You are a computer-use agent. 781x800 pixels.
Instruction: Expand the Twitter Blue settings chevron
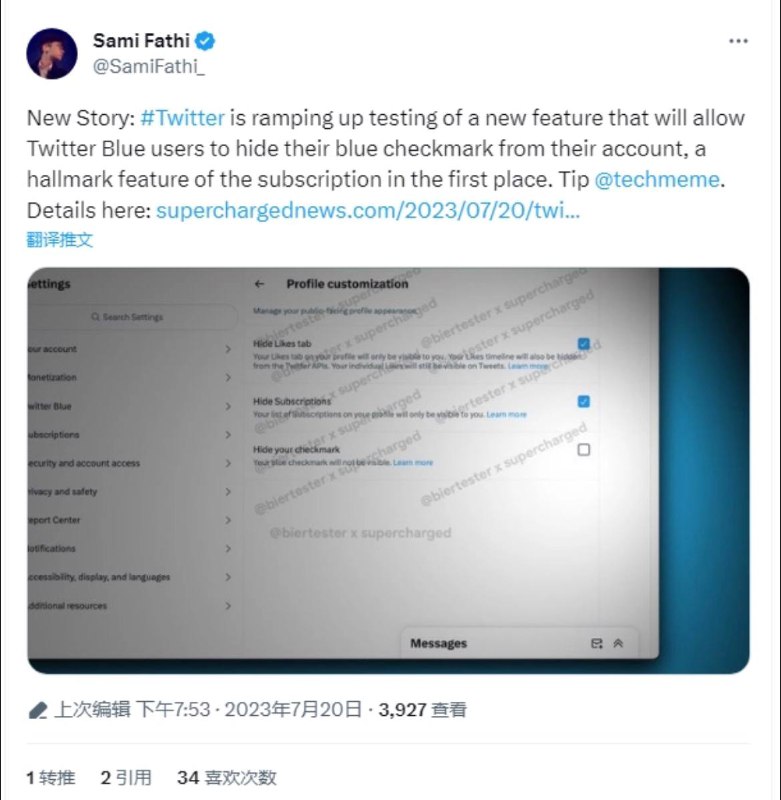(228, 406)
